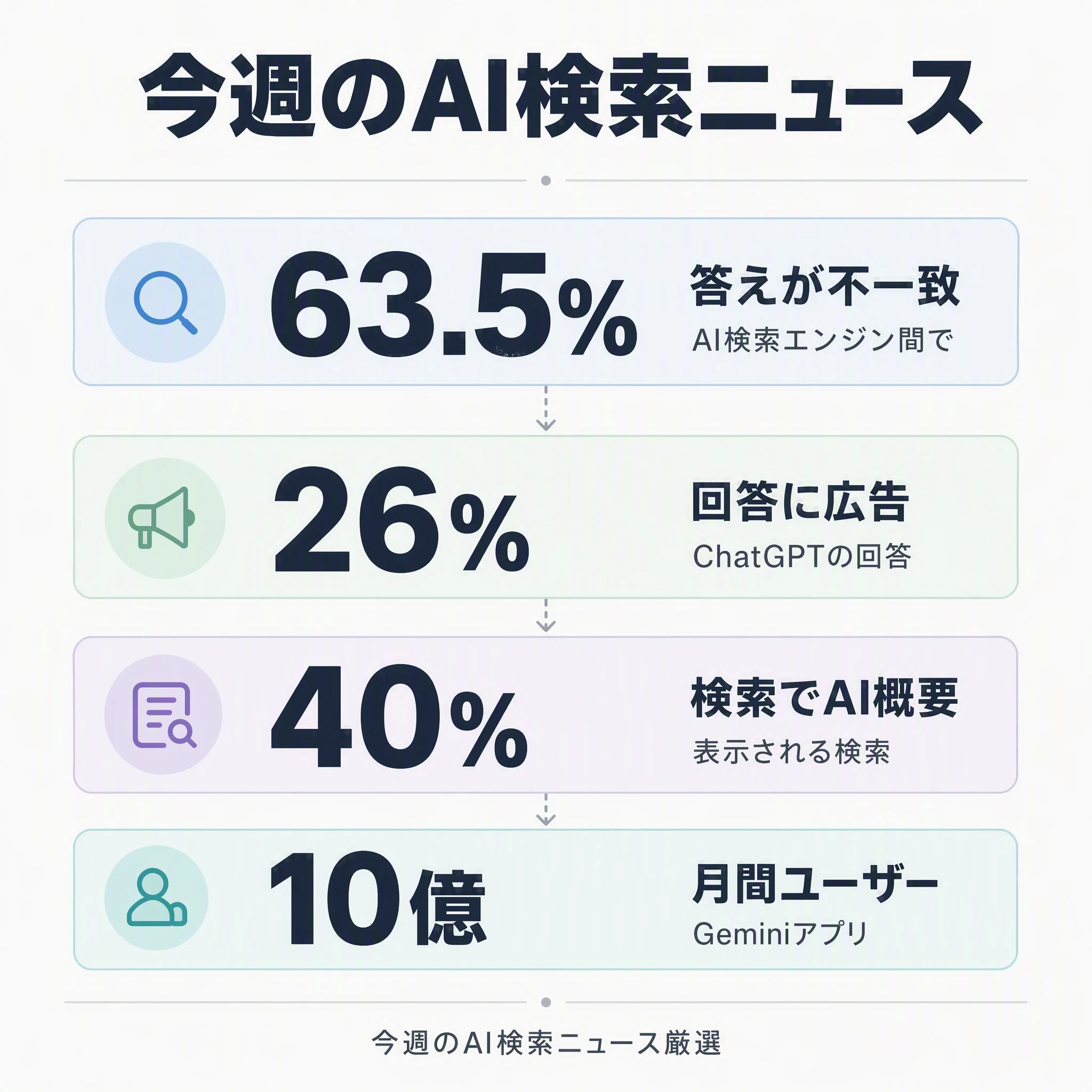The image size is (1092, 1092).
Task: Click the 検索でAI概要 heading
Action: (824, 697)
